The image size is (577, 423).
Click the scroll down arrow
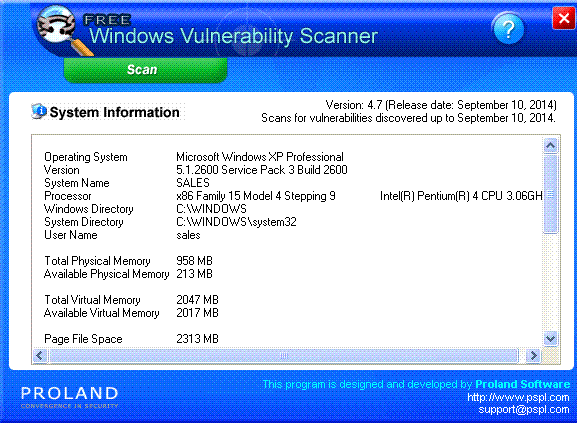(x=551, y=338)
